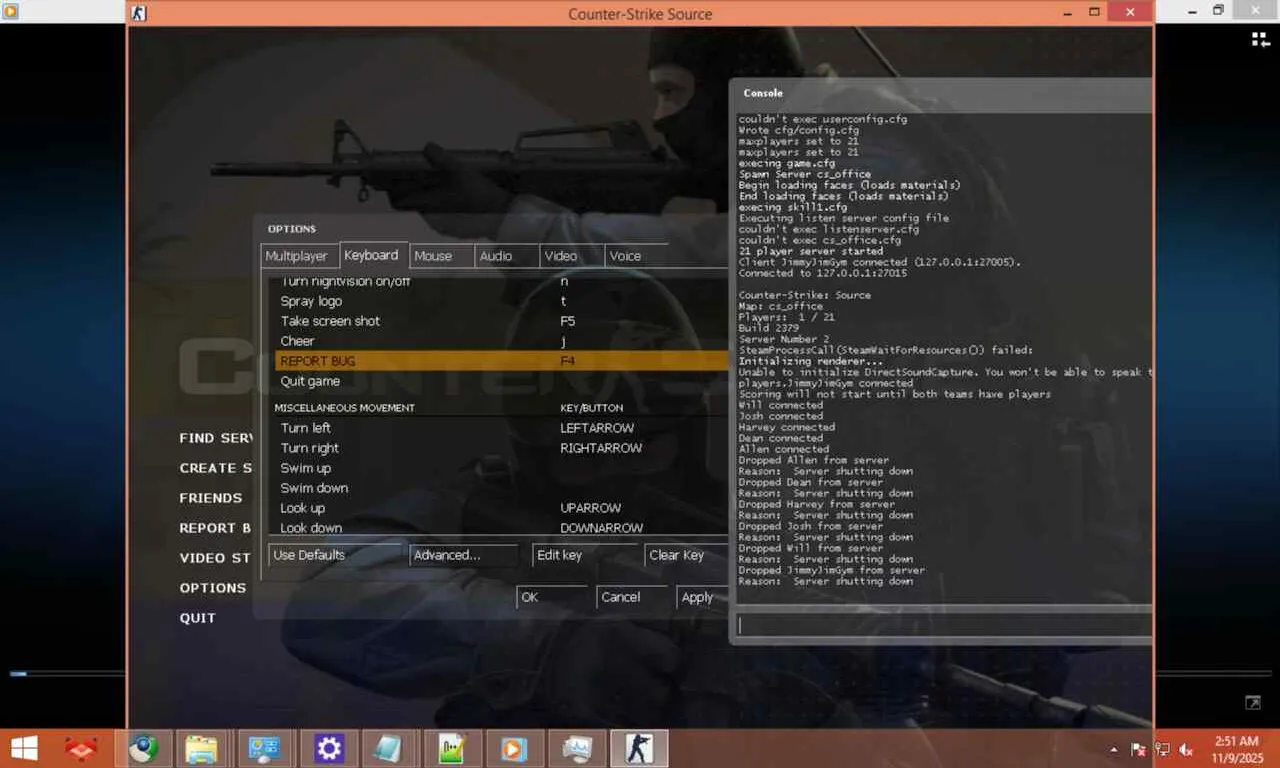The width and height of the screenshot is (1280, 768).
Task: Click the Console window title
Action: 763,93
